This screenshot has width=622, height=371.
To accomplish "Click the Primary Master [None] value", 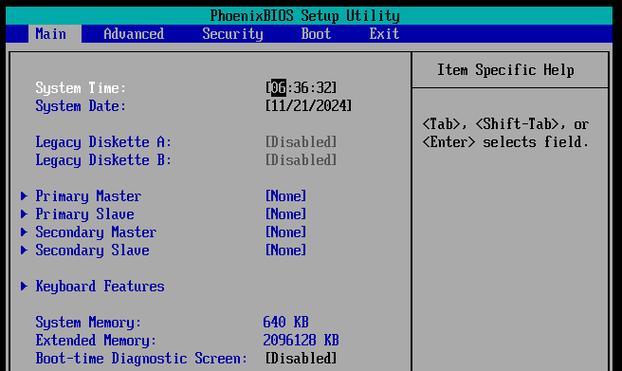I will (x=286, y=196).
